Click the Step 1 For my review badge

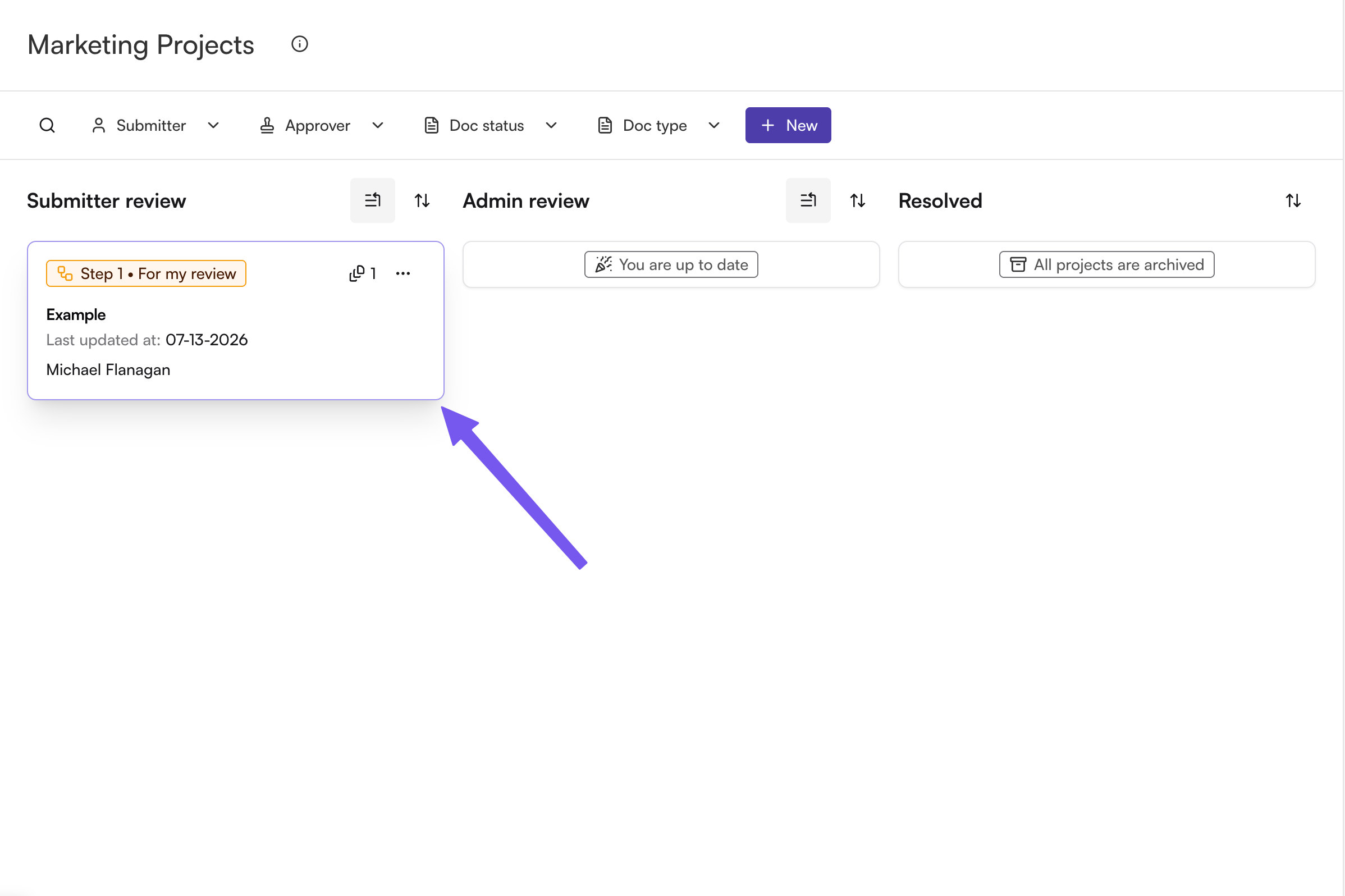147,274
